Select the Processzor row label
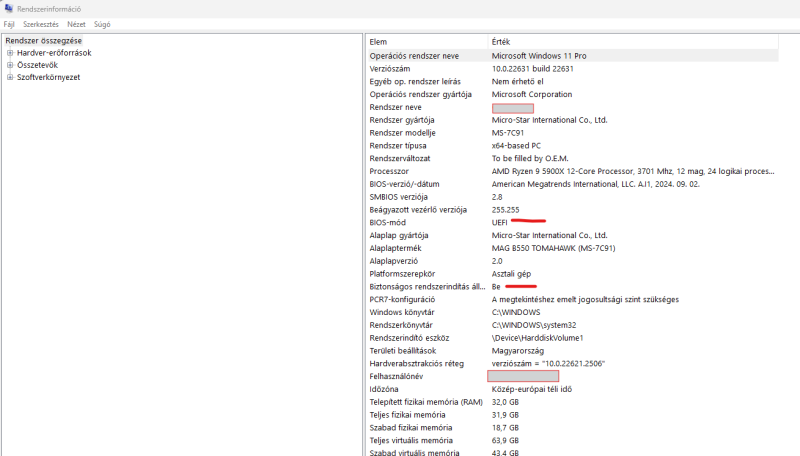Screen dimensions: 800x456 coord(389,171)
